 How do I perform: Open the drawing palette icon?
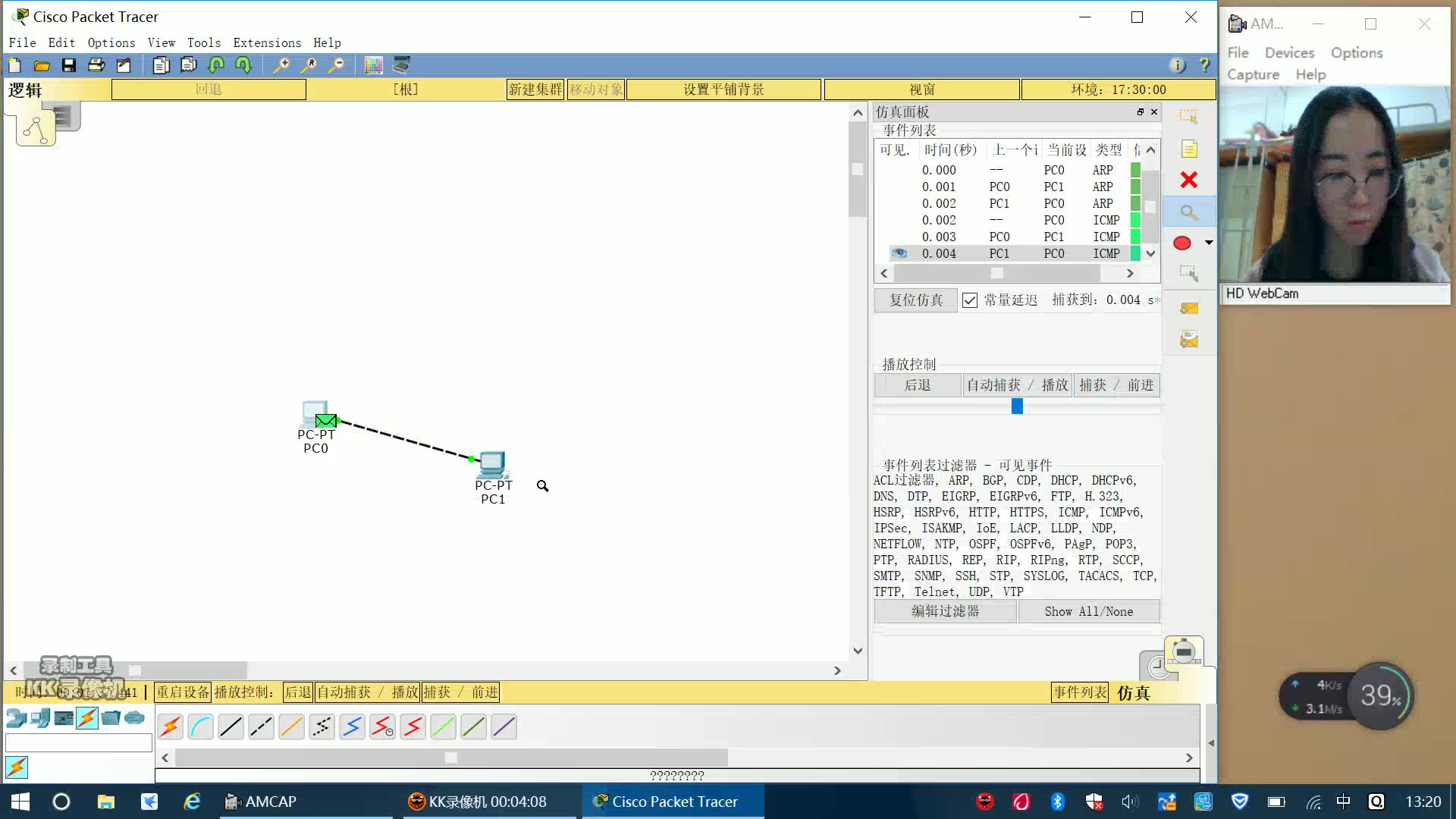pos(373,66)
